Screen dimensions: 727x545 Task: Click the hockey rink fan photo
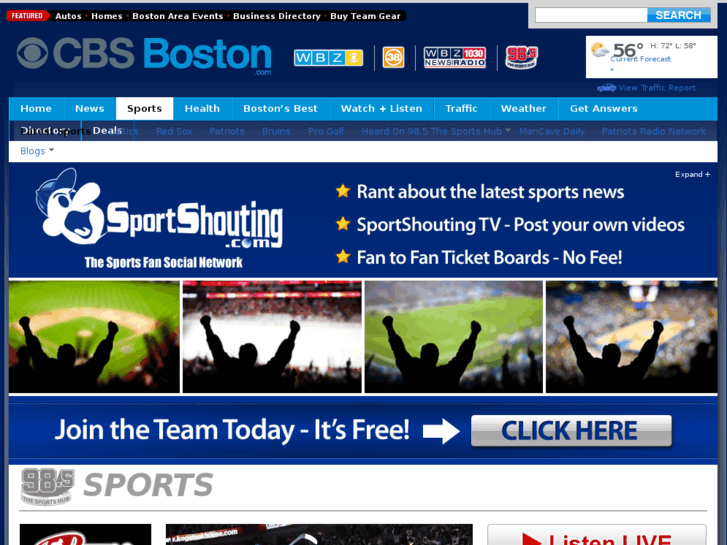pyautogui.click(x=272, y=337)
